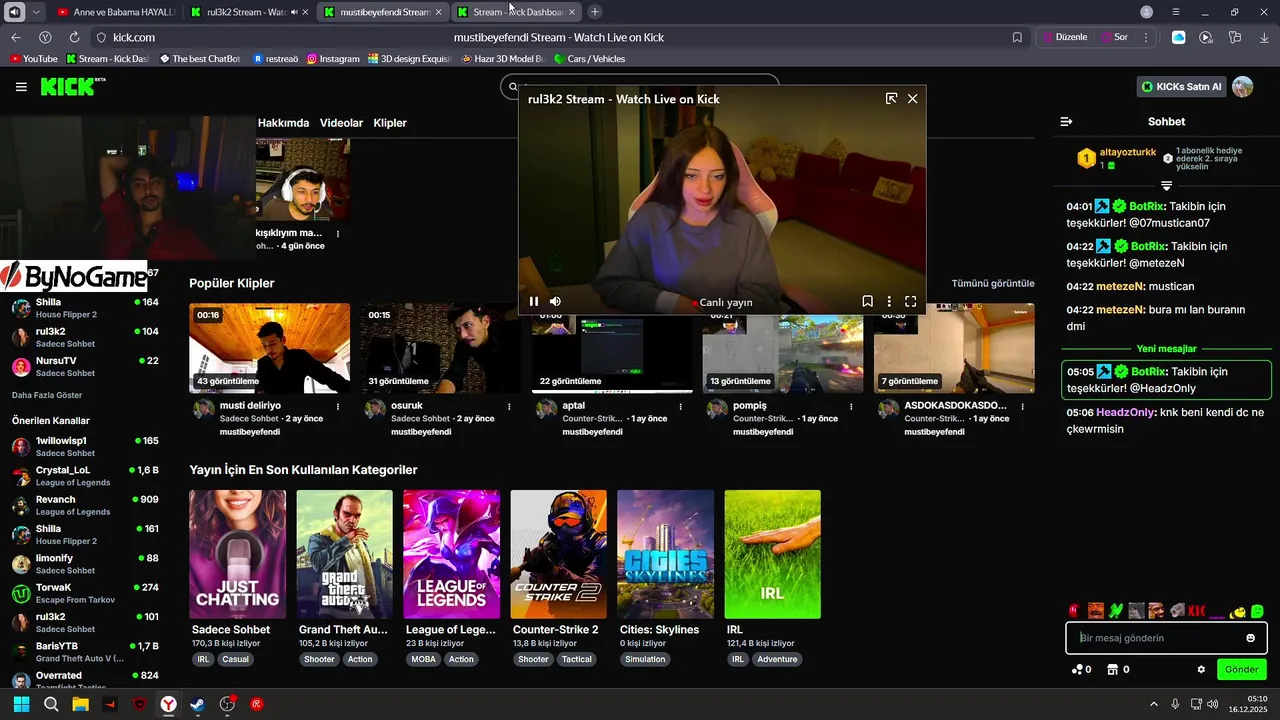Image resolution: width=1280 pixels, height=720 pixels.
Task: Open options for the 'ASDOKASDOKASDO...' clip
Action: pyautogui.click(x=1023, y=407)
